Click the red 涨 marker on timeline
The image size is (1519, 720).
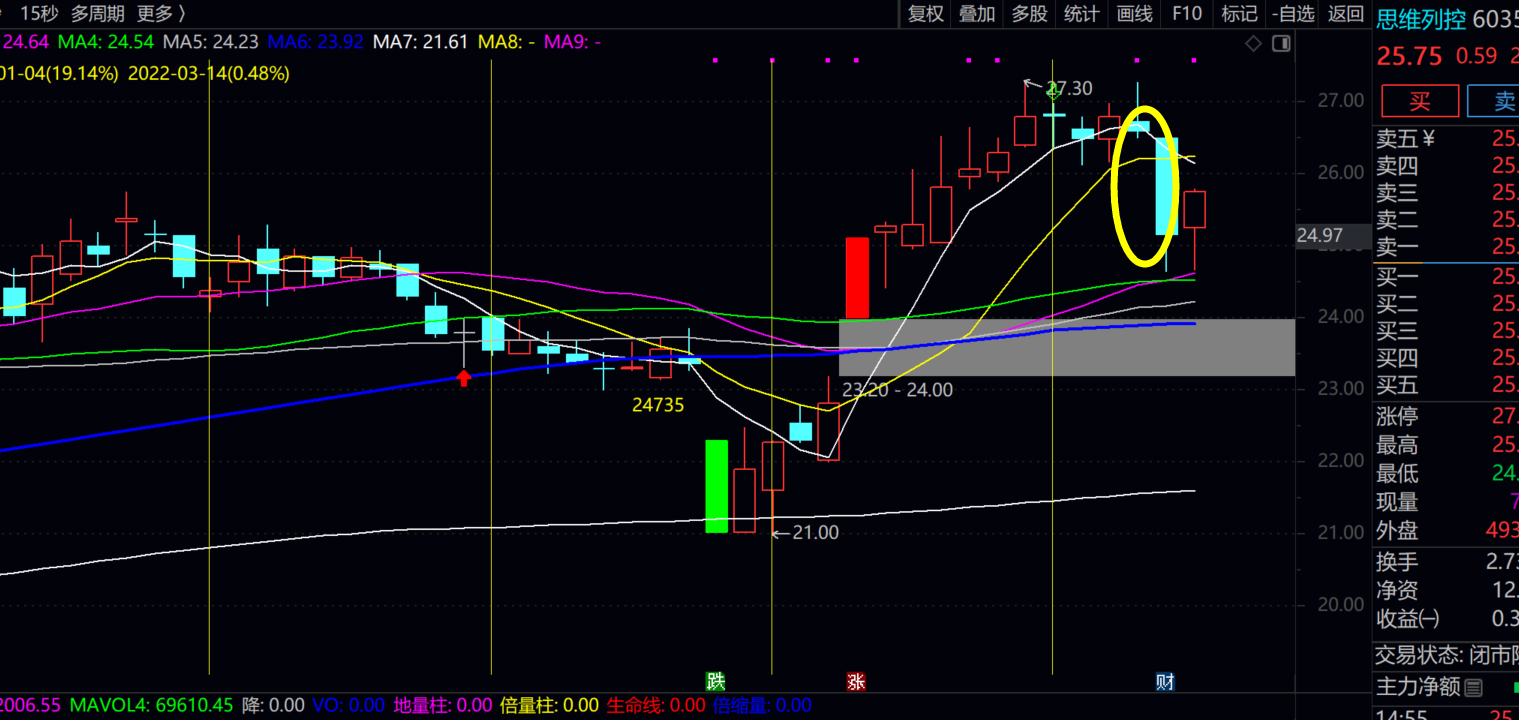tap(856, 682)
